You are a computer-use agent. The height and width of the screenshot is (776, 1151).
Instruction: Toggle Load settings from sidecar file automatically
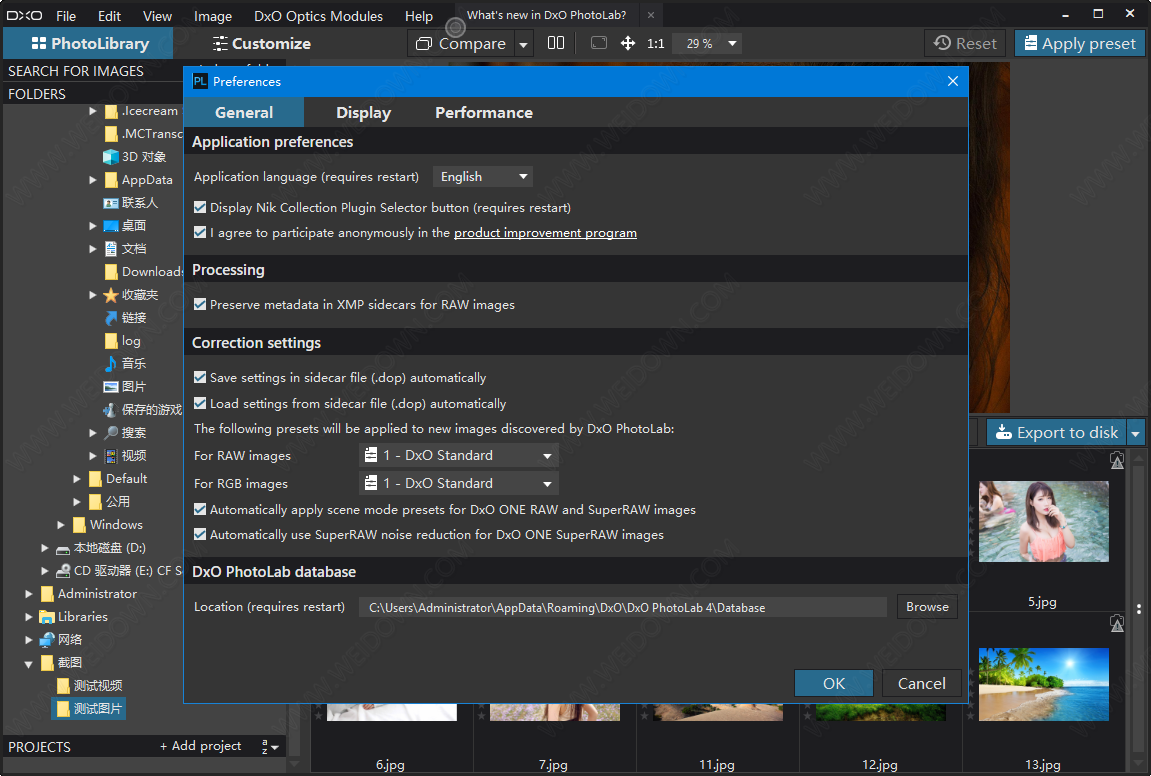pos(200,403)
